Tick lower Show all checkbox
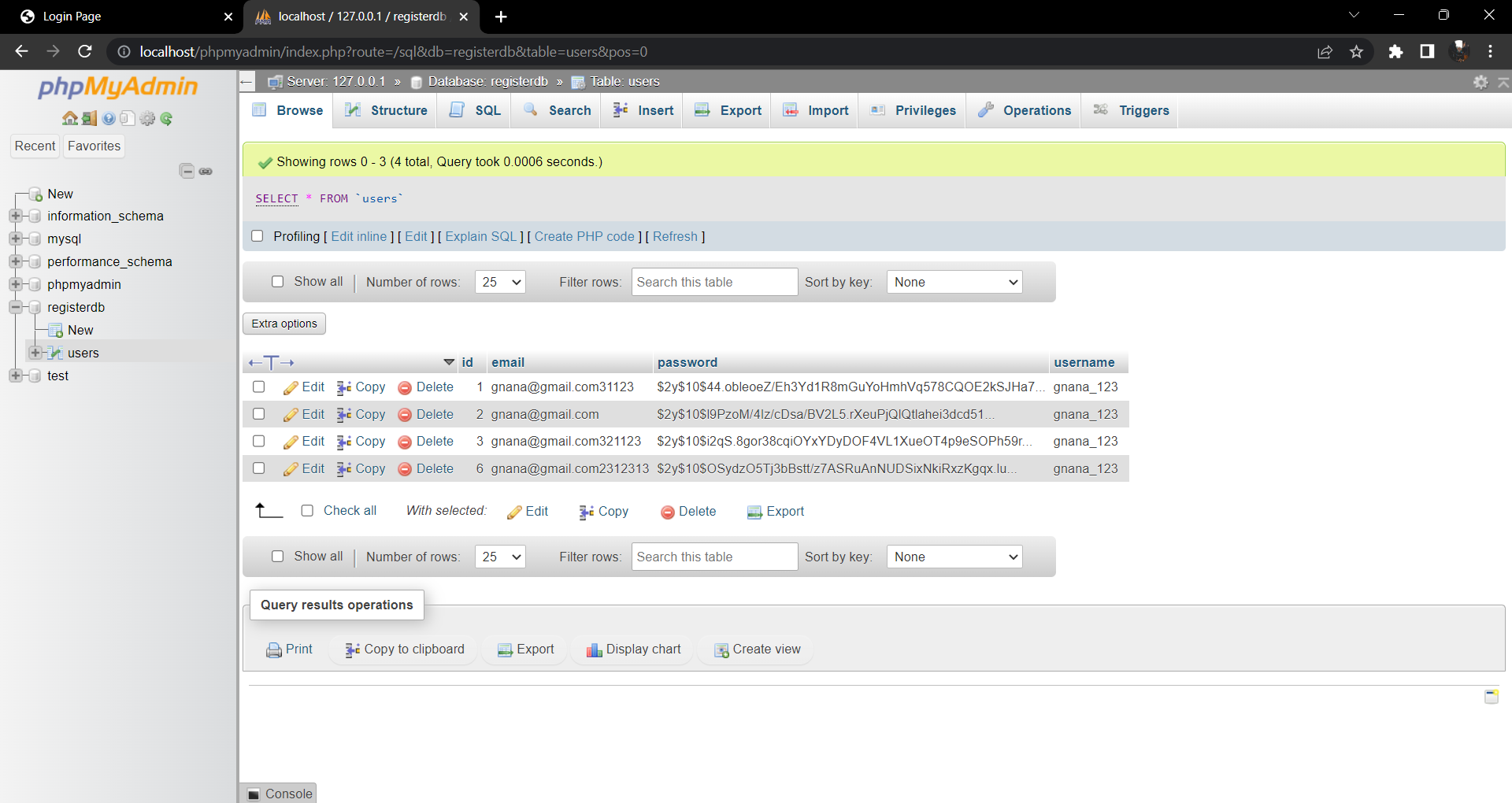The image size is (1512, 803). pyautogui.click(x=277, y=557)
